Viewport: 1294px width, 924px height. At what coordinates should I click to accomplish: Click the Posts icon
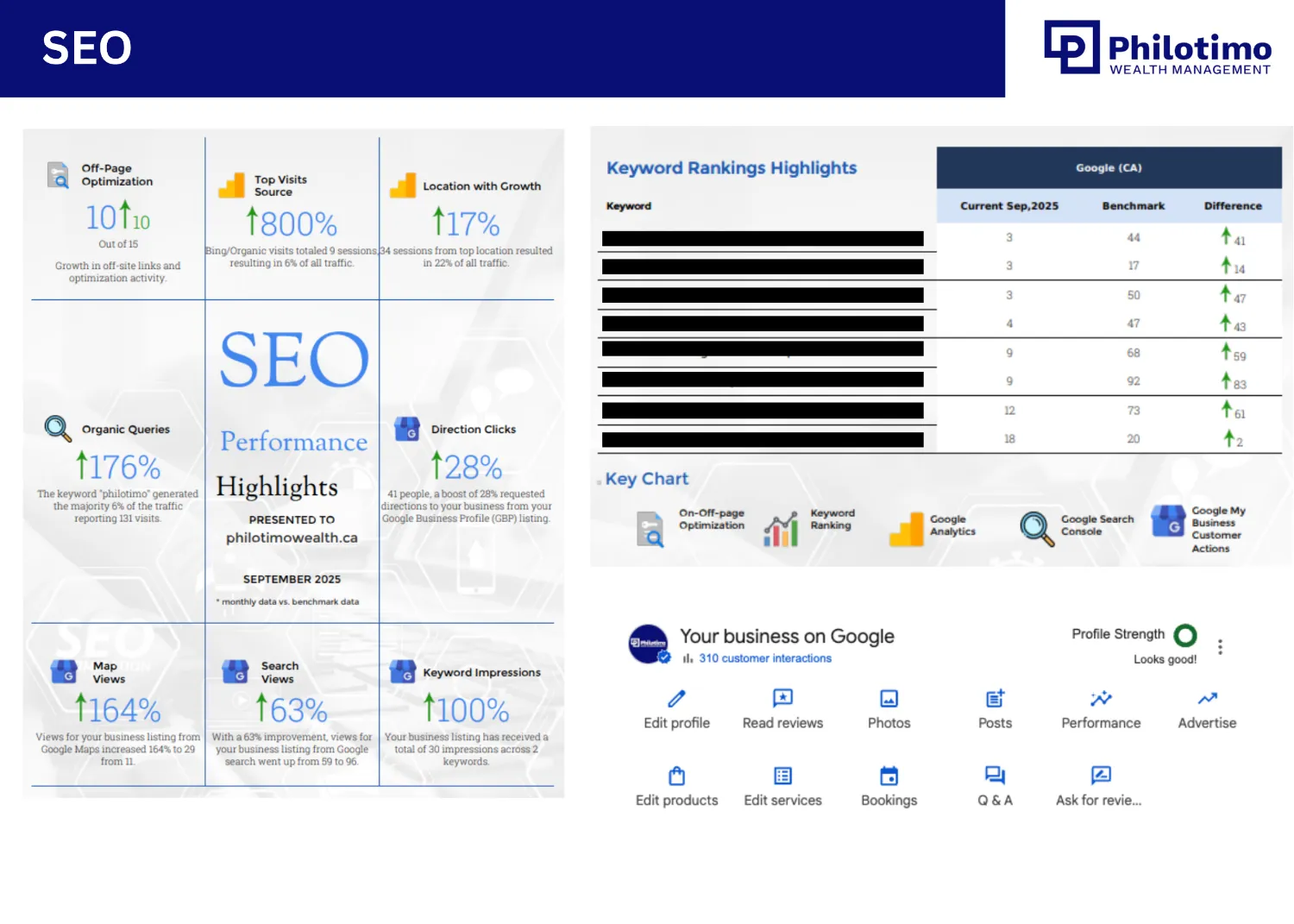tap(995, 698)
